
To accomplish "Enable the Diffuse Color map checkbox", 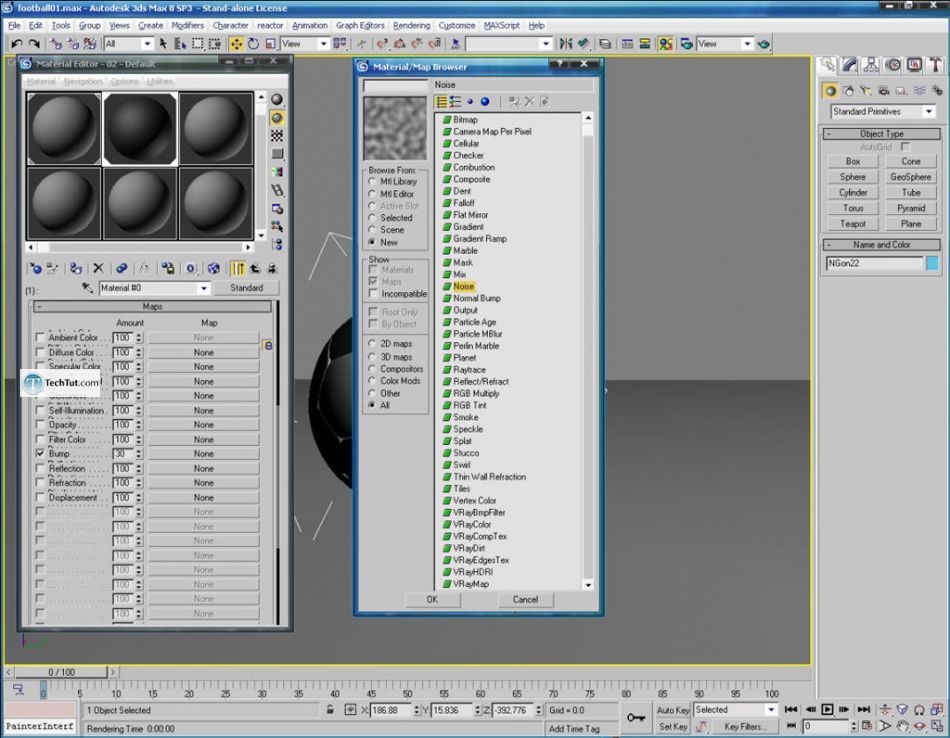I will 41,352.
